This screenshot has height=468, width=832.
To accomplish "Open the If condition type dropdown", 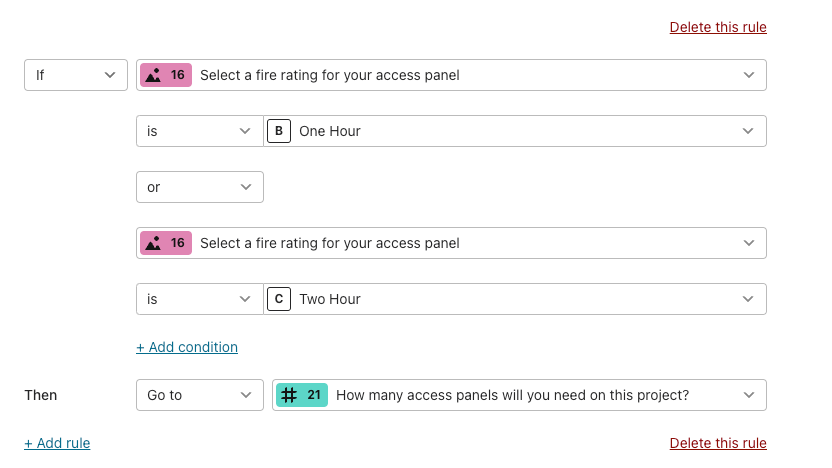I will 76,75.
